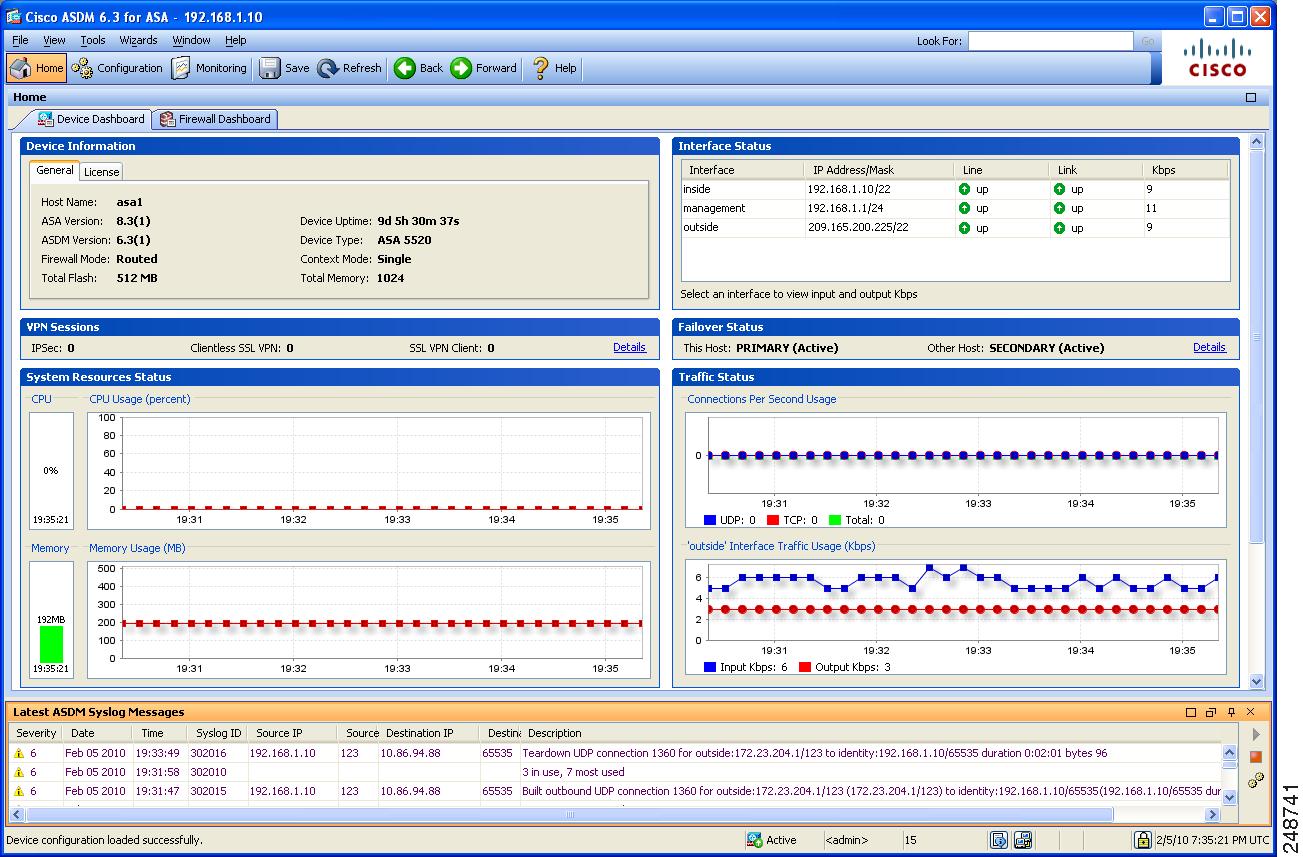Open the Monitoring view
This screenshot has height=857, width=1303.
[x=209, y=68]
